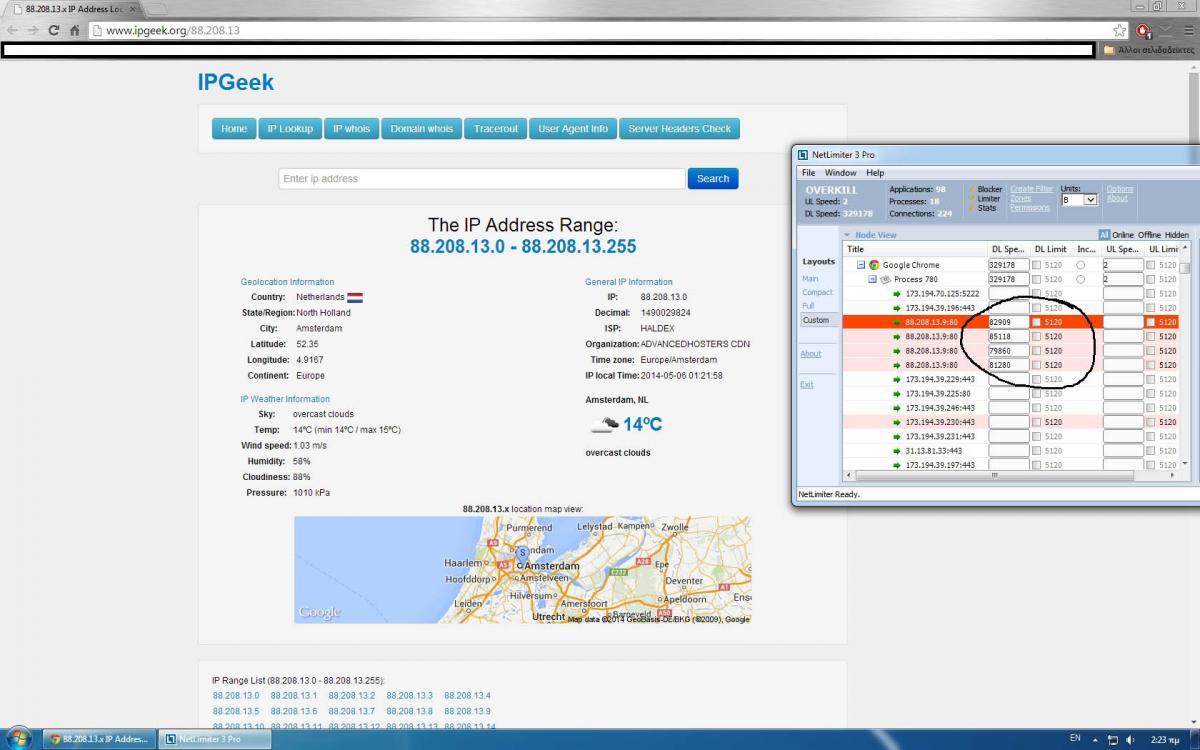This screenshot has width=1200, height=750.
Task: Click the blue Search button on IPGeek
Action: tap(713, 179)
